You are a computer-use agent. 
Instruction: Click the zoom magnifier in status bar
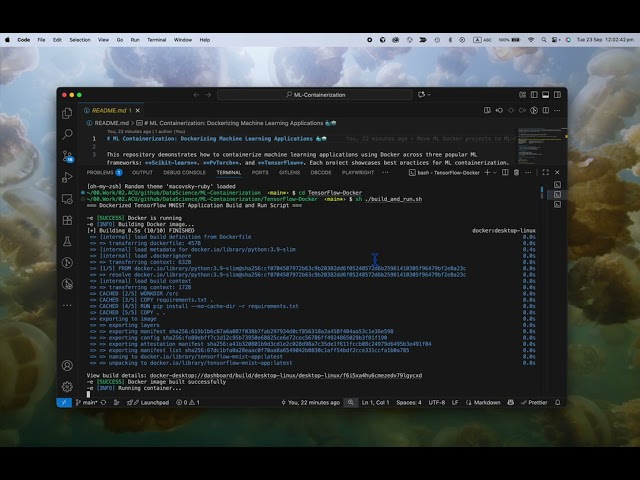pyautogui.click(x=351, y=402)
